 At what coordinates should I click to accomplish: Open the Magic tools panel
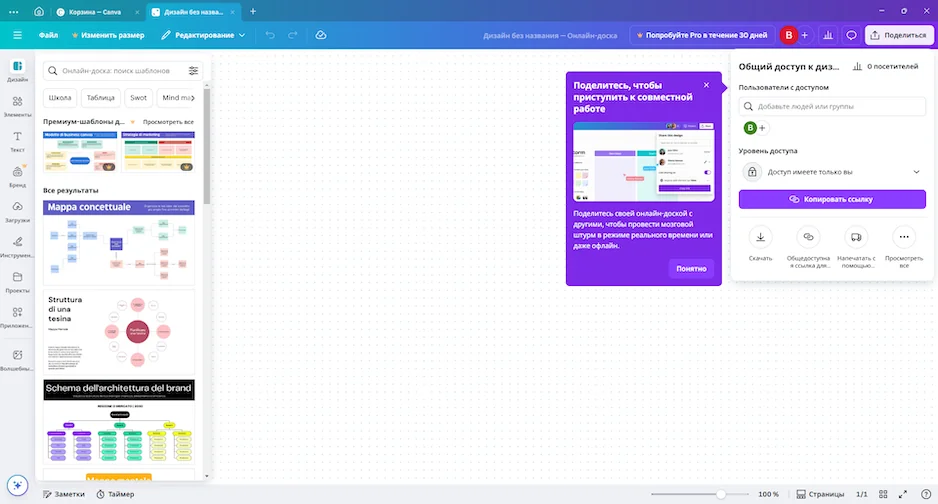17,360
